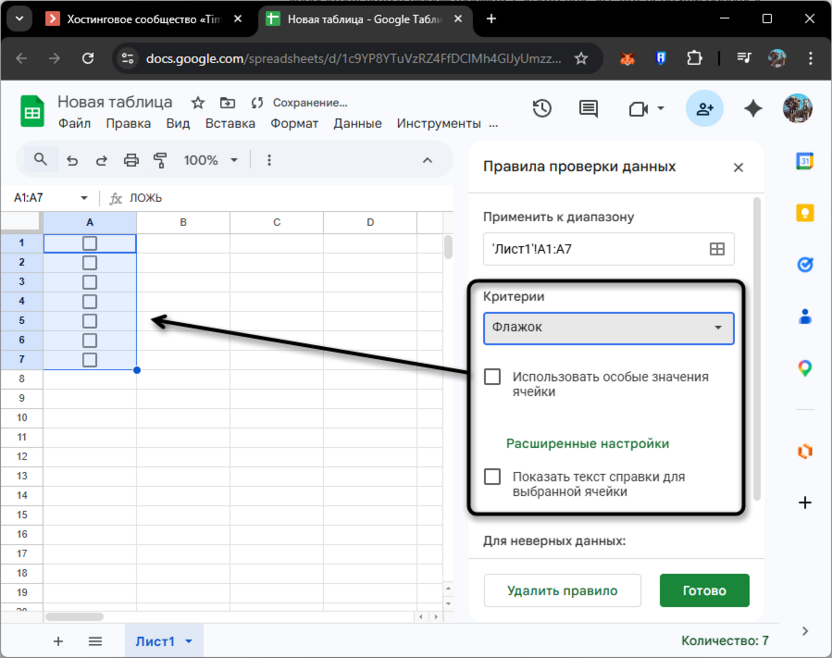Screen dimensions: 832x658
Task: Select the print icon
Action: pyautogui.click(x=131, y=159)
